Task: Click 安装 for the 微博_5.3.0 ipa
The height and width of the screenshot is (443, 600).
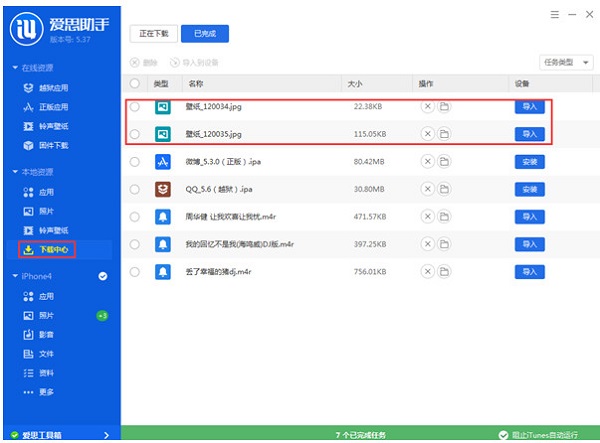Action: [529, 162]
